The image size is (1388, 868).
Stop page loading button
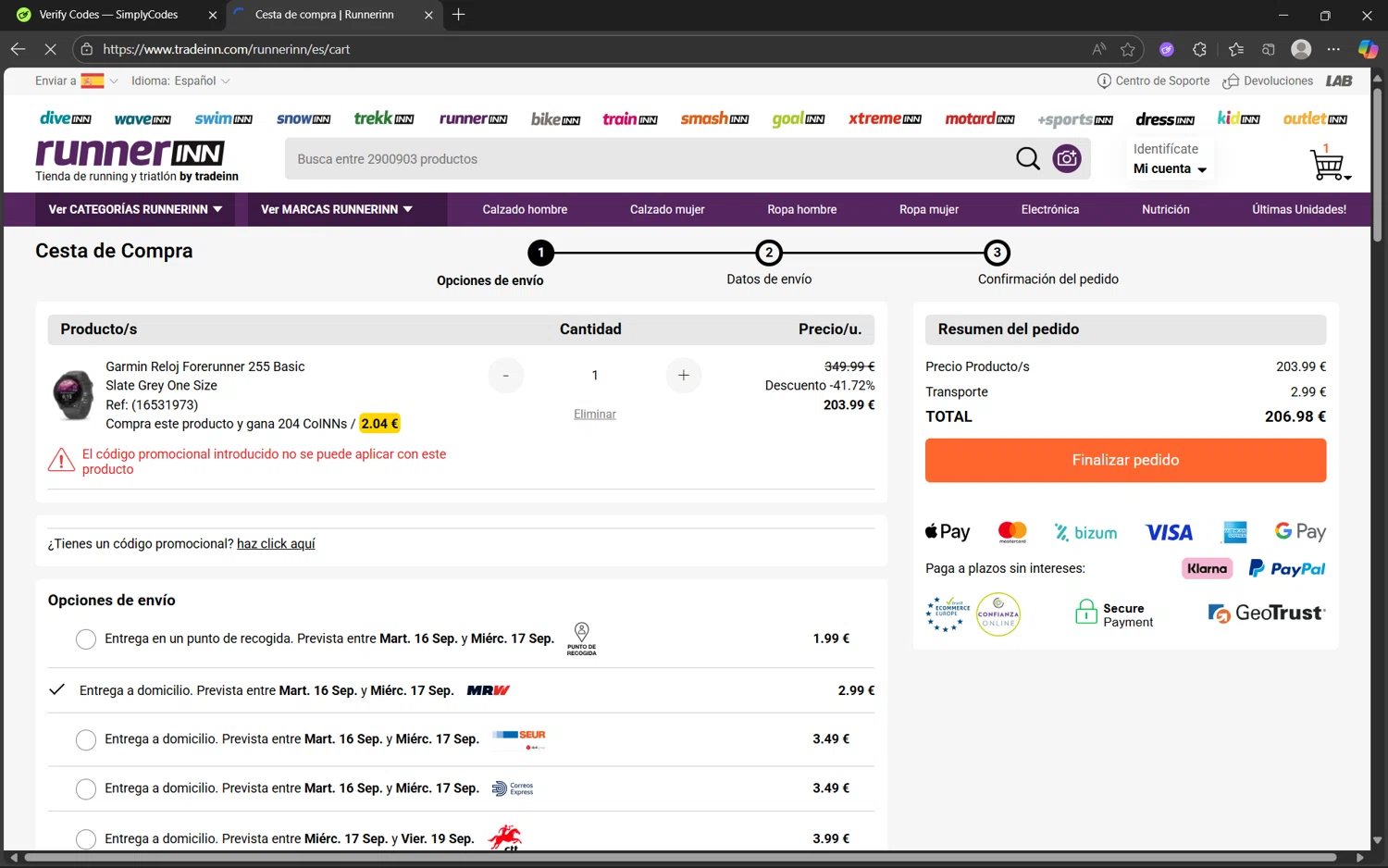point(50,49)
